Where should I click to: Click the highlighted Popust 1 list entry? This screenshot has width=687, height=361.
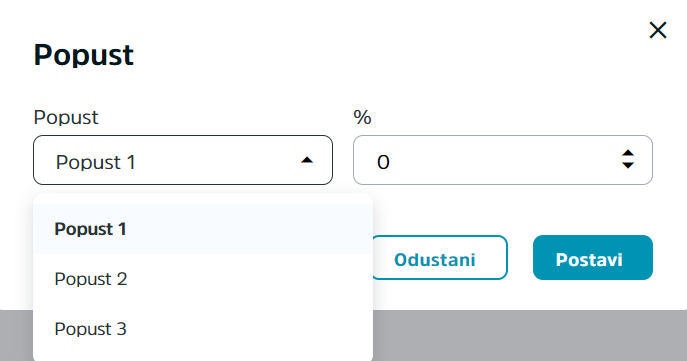(x=203, y=229)
